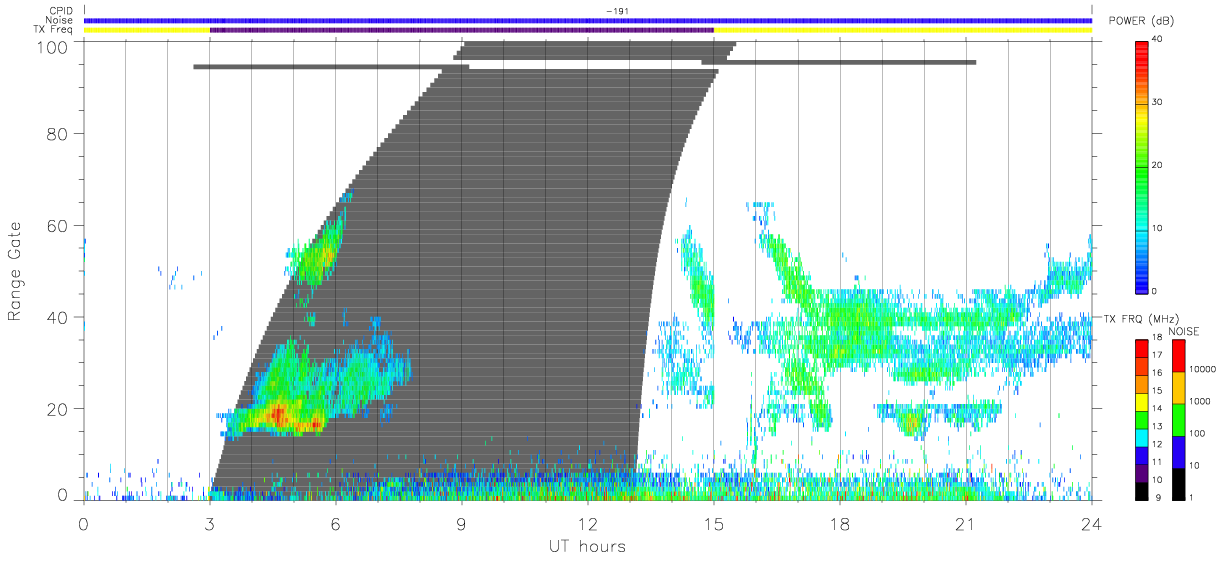
Task: Click the 6 tick label on UT hours axis
Action: tap(336, 523)
